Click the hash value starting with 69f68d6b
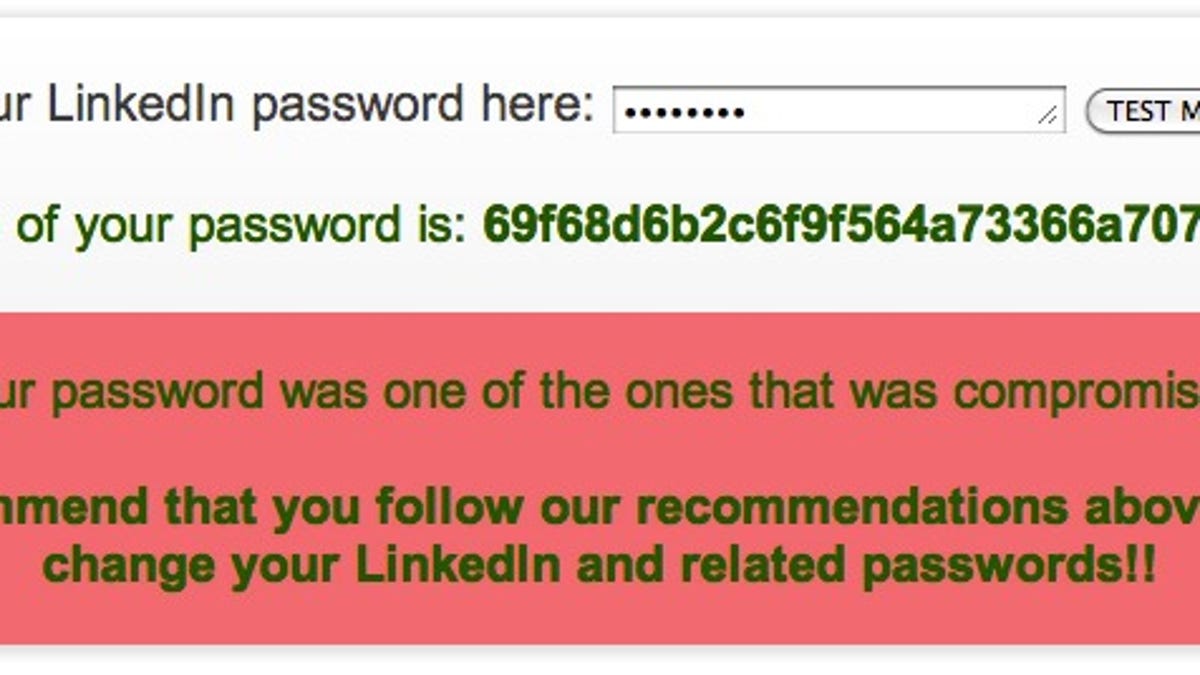The image size is (1200, 675). [x=840, y=223]
